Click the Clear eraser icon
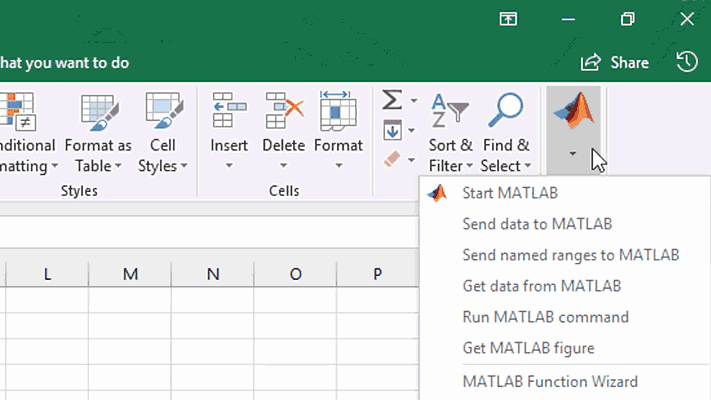Screen dimensions: 711x400 [x=392, y=159]
